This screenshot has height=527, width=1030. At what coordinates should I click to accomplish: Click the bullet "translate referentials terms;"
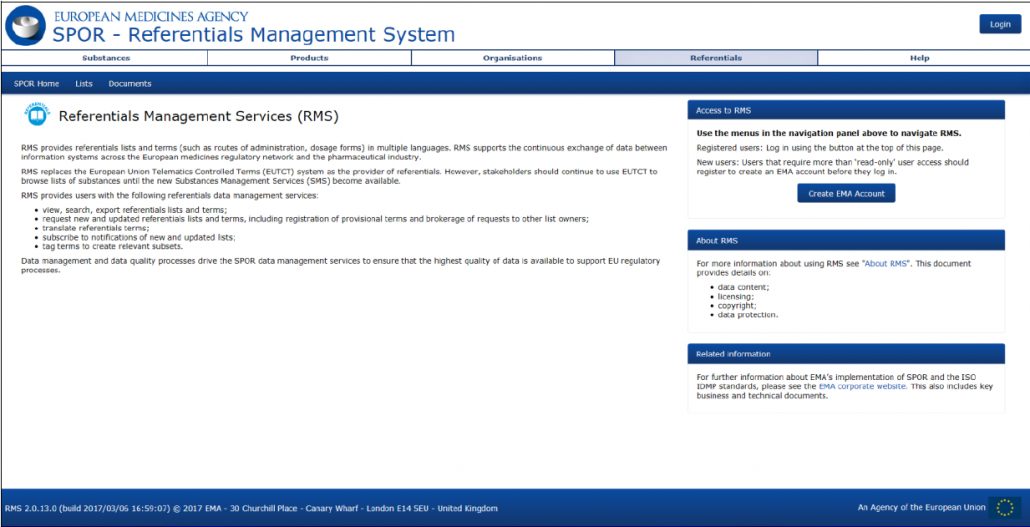96,228
